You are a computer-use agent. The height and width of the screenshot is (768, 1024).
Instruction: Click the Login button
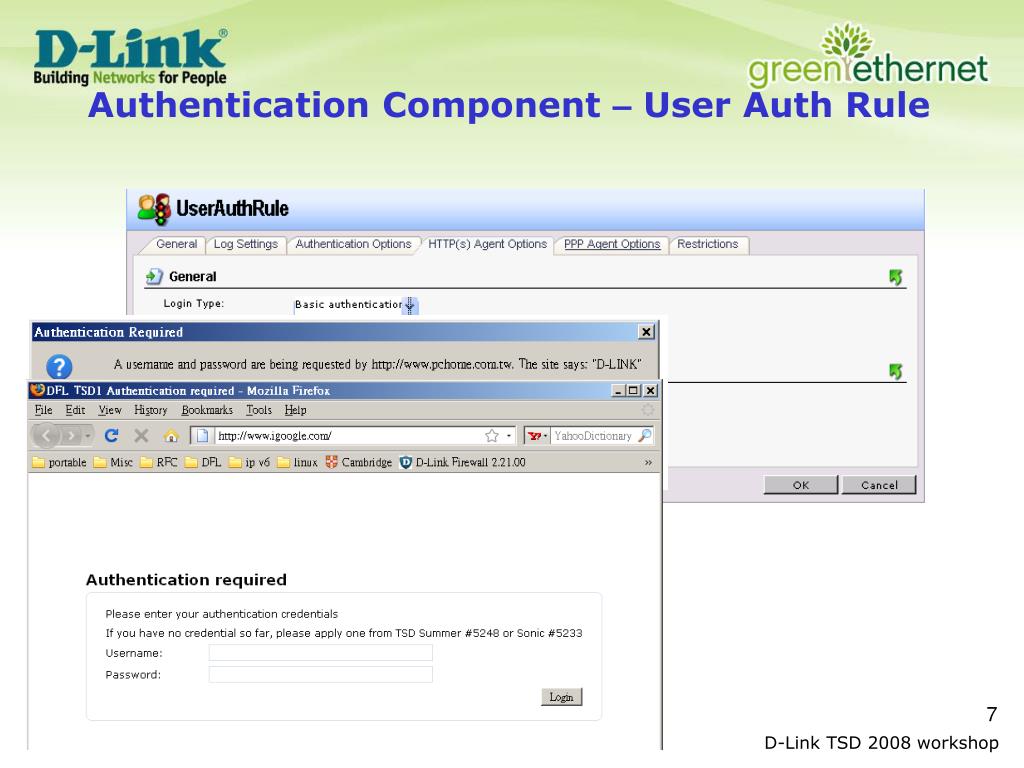tap(562, 697)
